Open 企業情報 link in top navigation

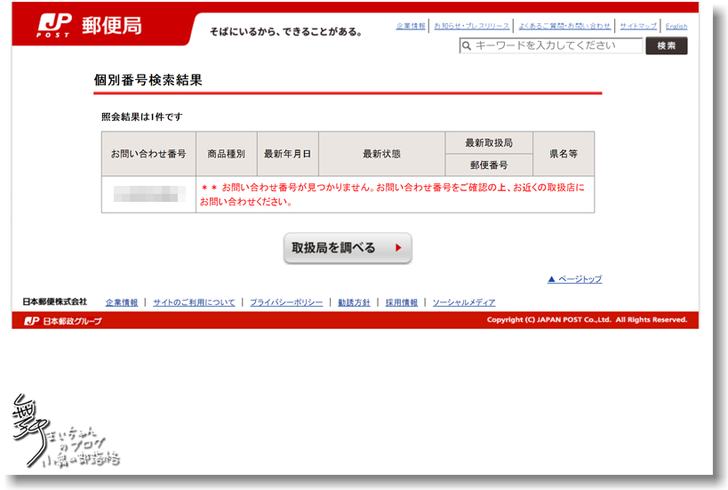(x=410, y=26)
